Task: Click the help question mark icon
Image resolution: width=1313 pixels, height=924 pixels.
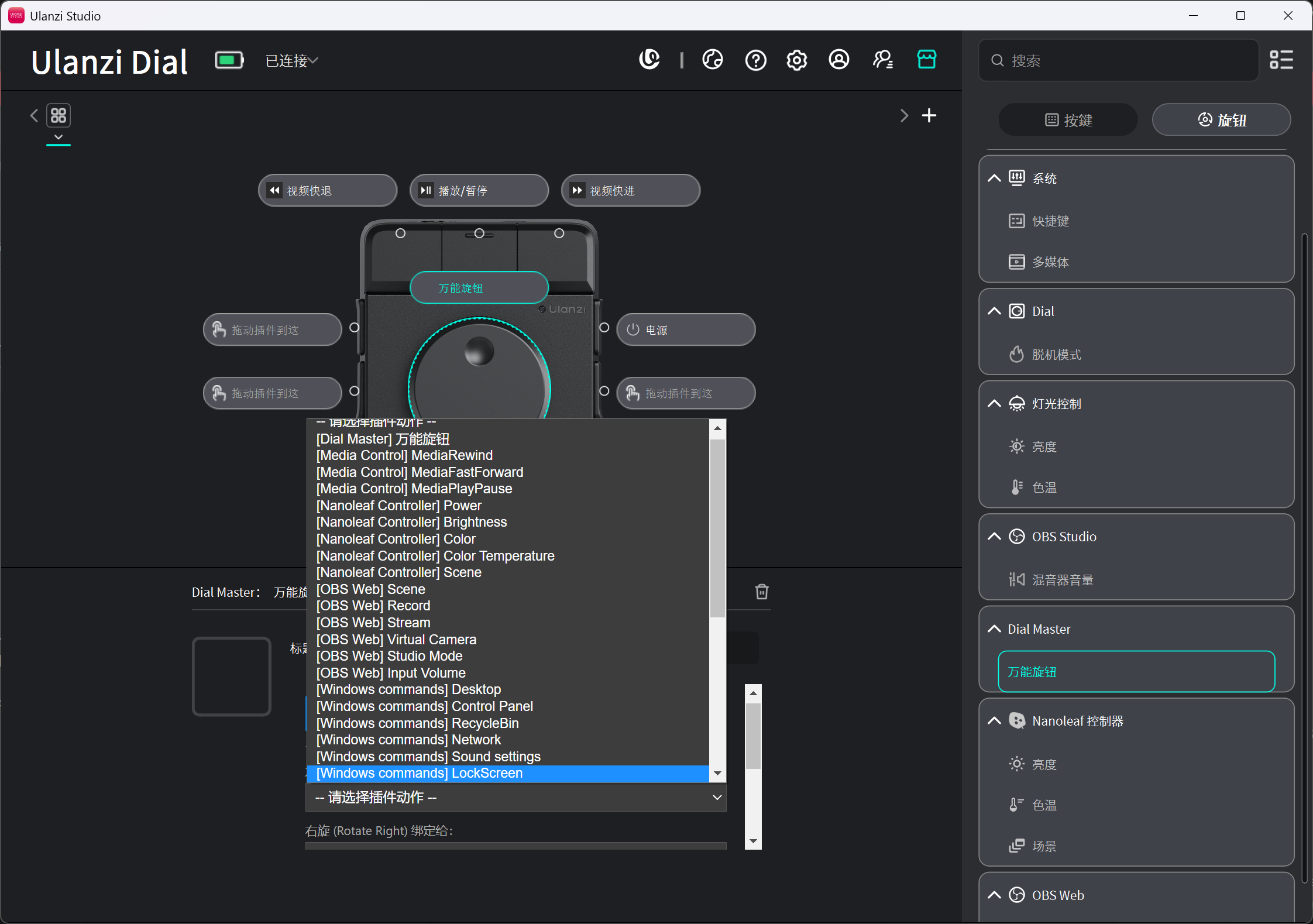Action: [x=755, y=60]
